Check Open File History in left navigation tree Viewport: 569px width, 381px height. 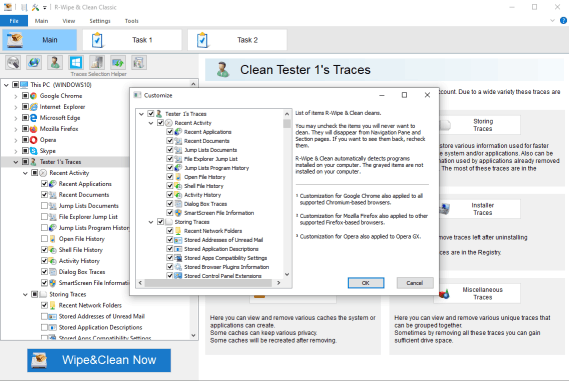[x=44, y=239]
